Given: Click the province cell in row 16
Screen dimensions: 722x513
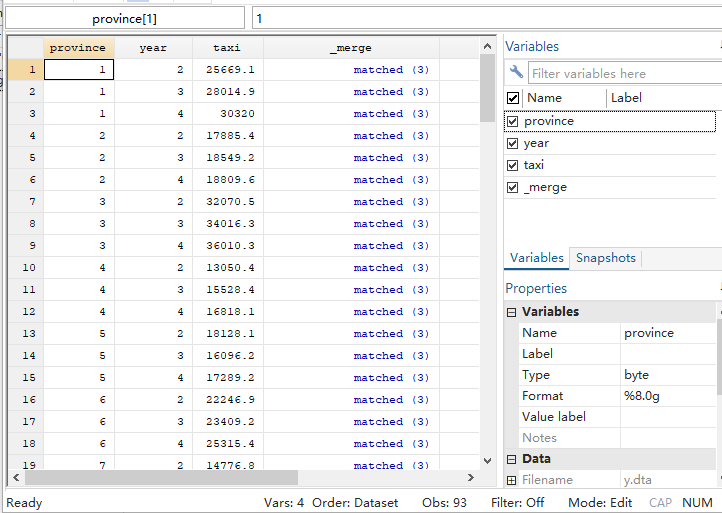Looking at the screenshot, I should (79, 400).
